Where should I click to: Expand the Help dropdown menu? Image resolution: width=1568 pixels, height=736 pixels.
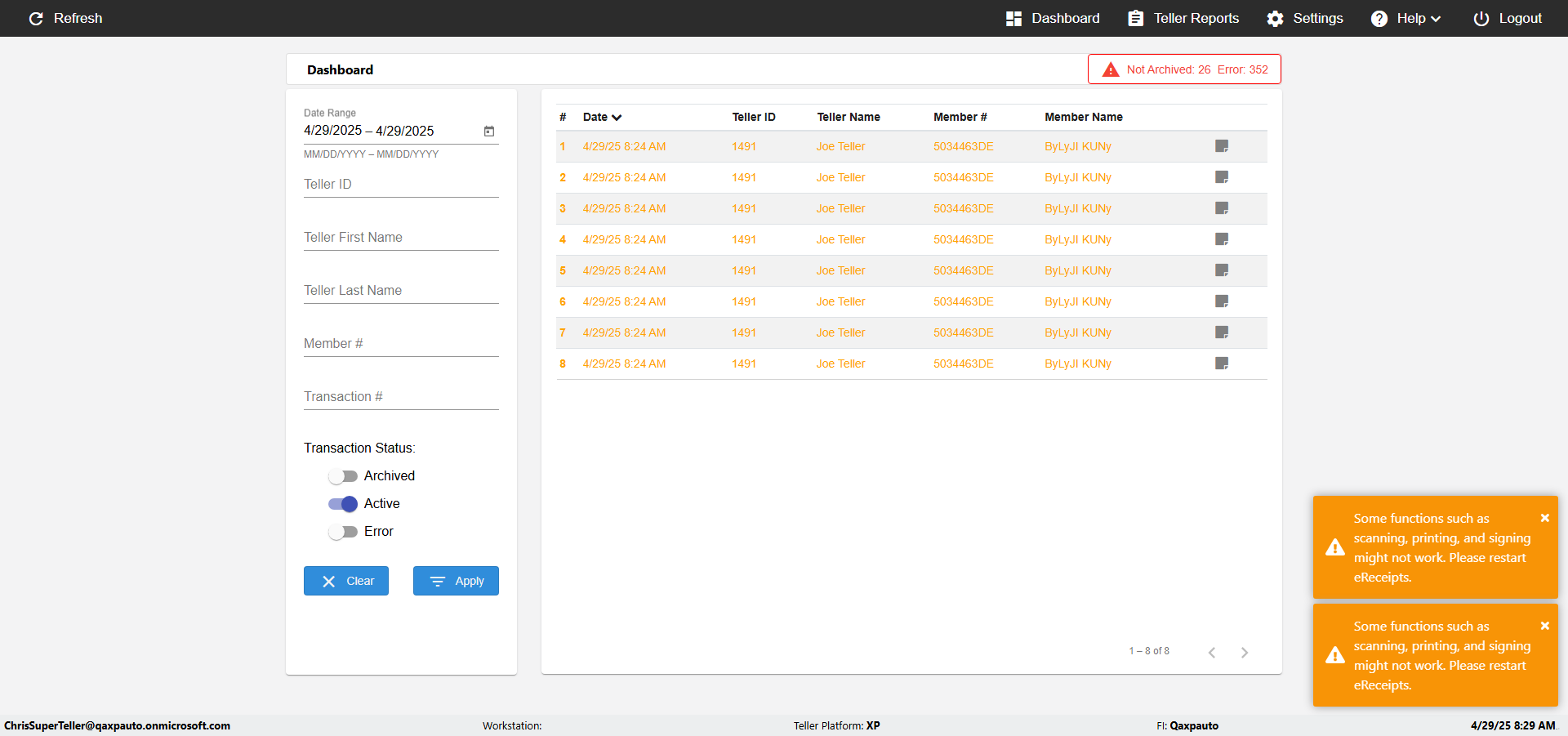pyautogui.click(x=1405, y=18)
